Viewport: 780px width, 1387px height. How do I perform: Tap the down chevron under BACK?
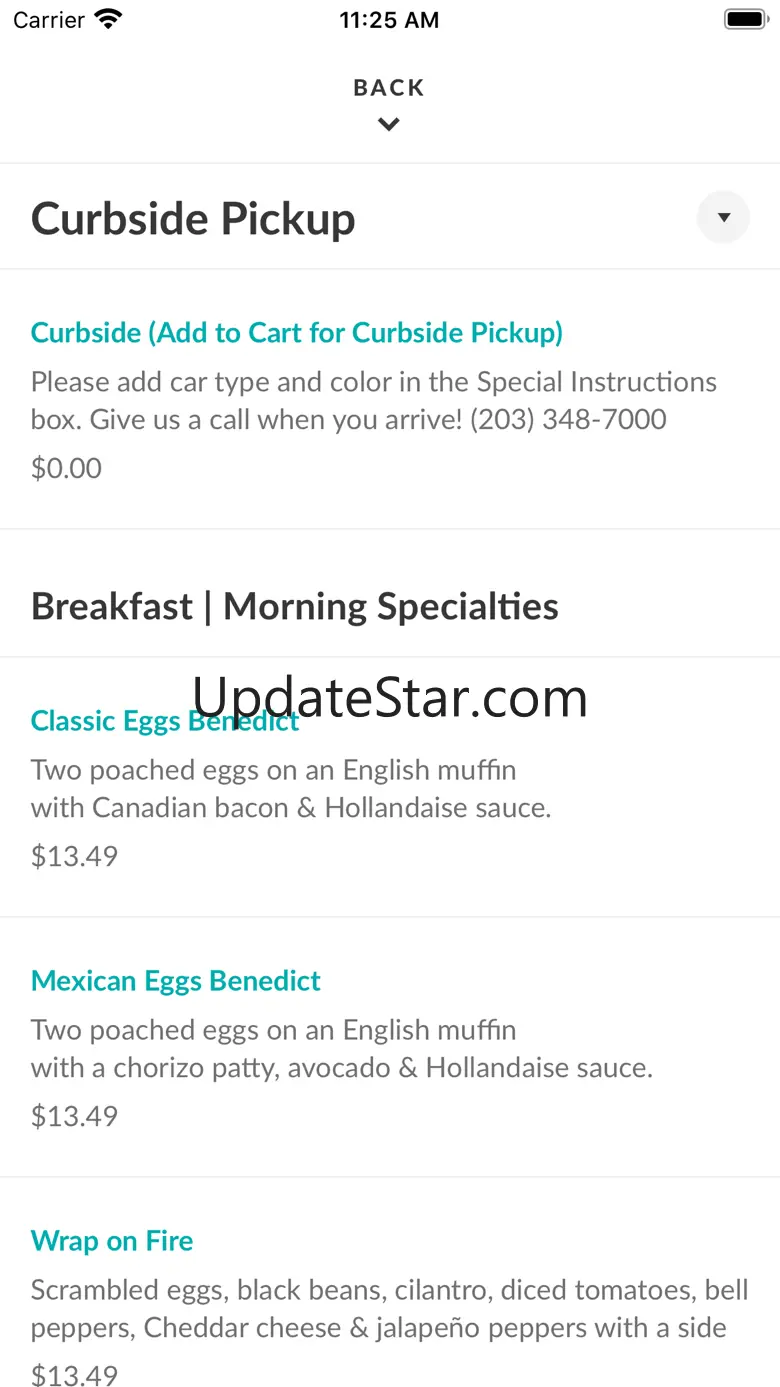389,125
